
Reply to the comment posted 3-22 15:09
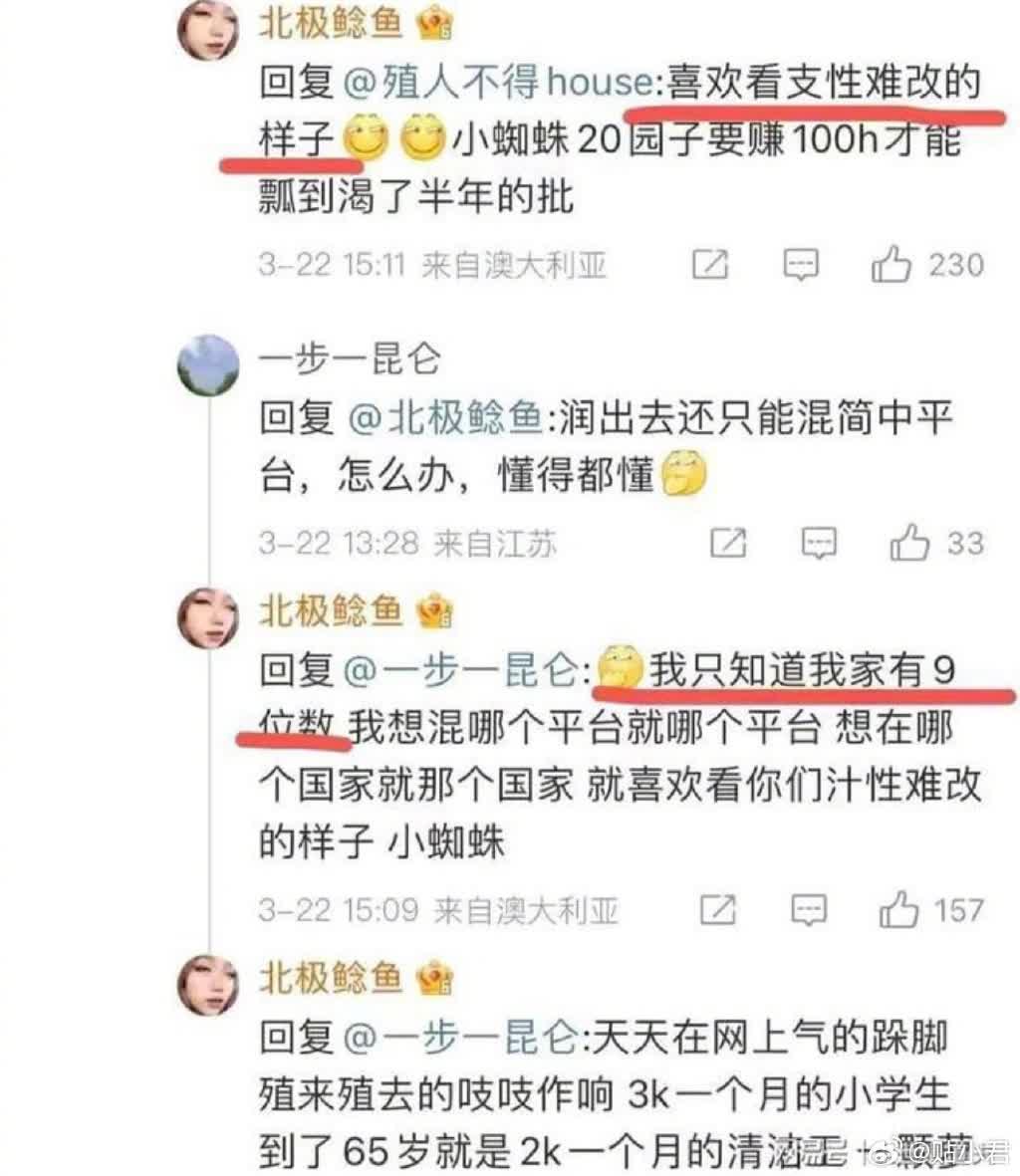click(x=809, y=910)
